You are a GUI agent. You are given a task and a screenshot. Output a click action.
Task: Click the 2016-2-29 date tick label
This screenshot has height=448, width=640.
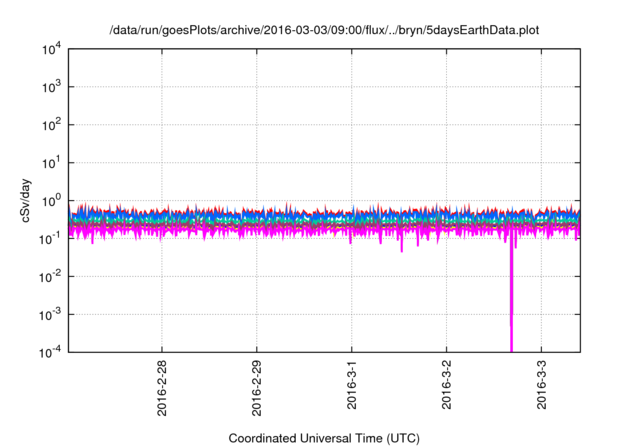[257, 388]
